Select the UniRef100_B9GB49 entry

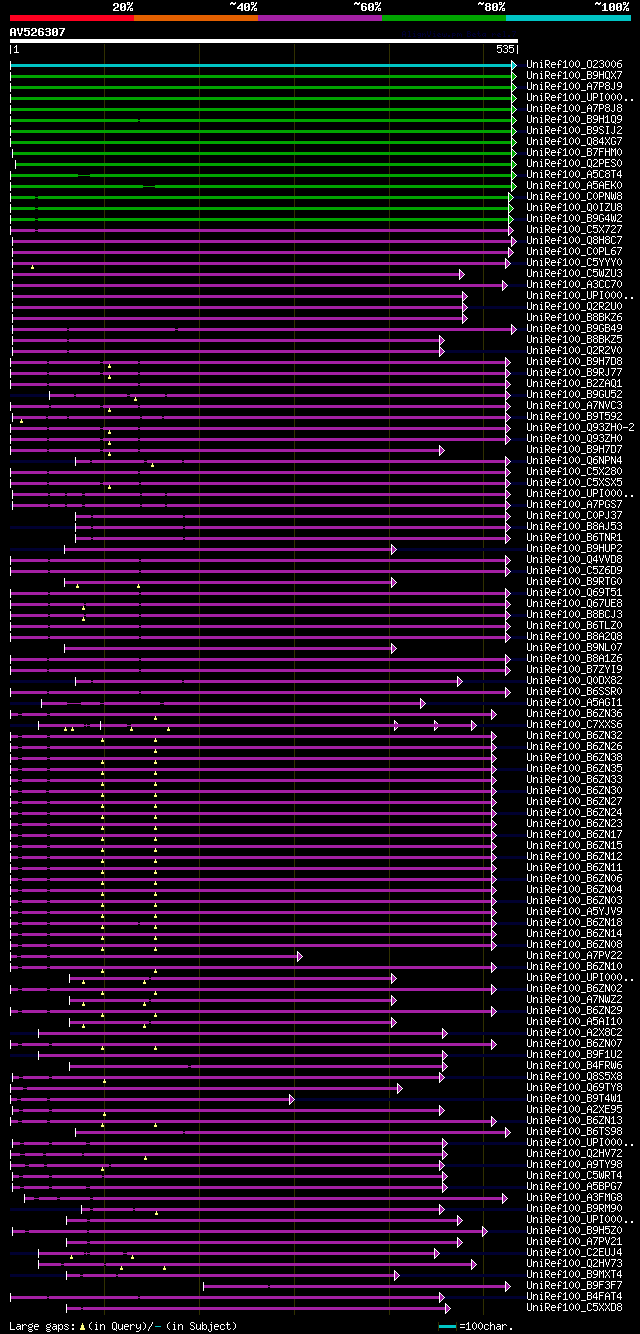pos(573,328)
